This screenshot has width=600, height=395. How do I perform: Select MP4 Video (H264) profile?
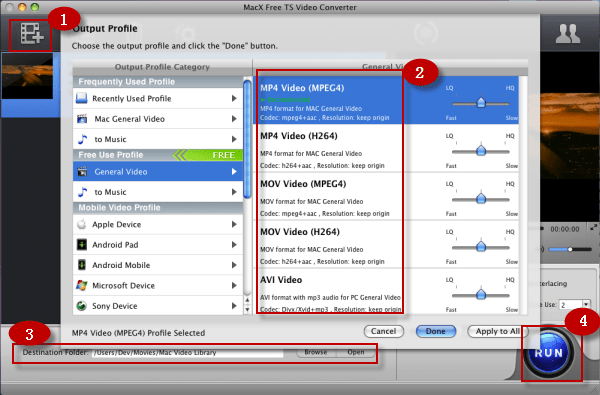click(386, 148)
